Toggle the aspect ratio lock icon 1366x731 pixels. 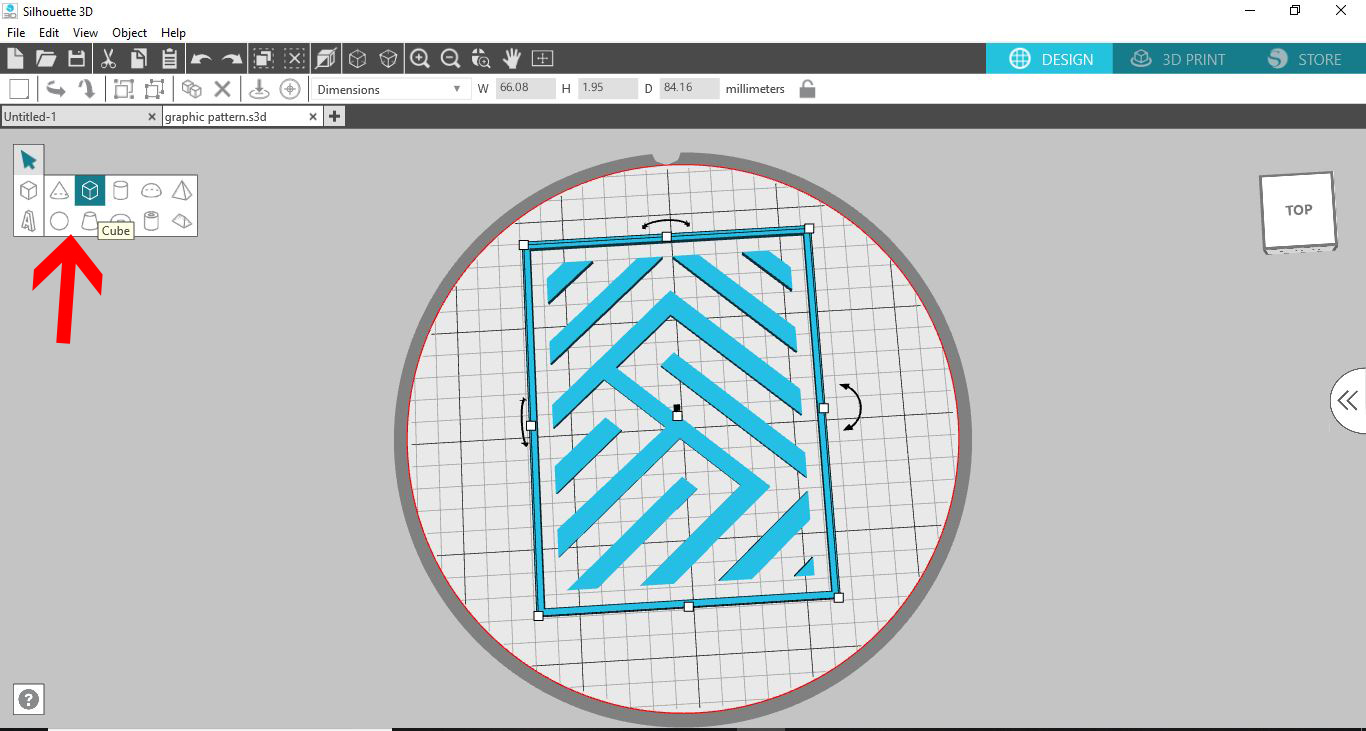point(807,89)
